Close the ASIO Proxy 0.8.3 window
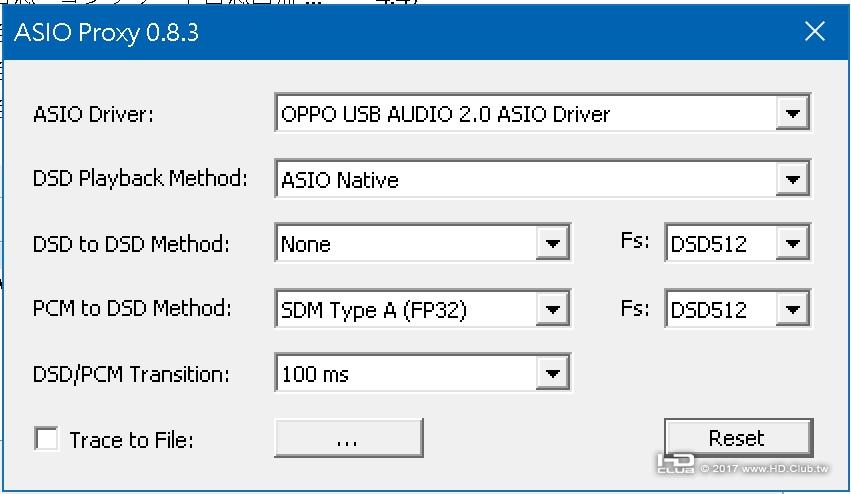Image resolution: width=851 pixels, height=494 pixels. pyautogui.click(x=815, y=31)
